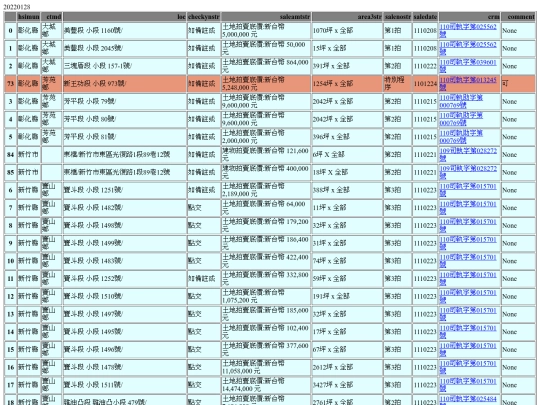Select the price cell showing '804,000'

[266, 66]
